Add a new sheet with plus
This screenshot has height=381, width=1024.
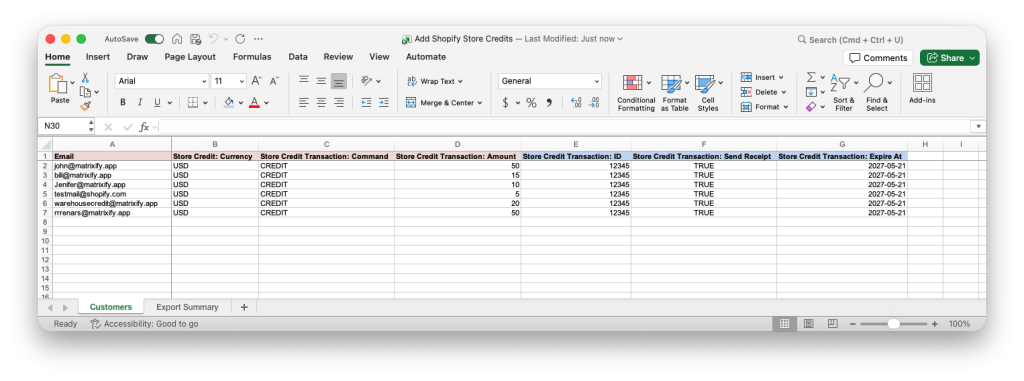244,307
